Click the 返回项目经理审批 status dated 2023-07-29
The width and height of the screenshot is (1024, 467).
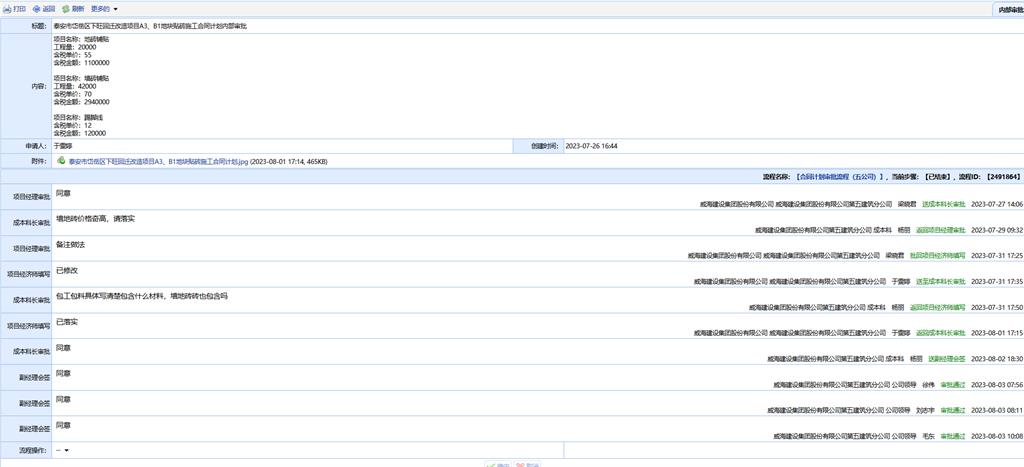click(x=939, y=230)
